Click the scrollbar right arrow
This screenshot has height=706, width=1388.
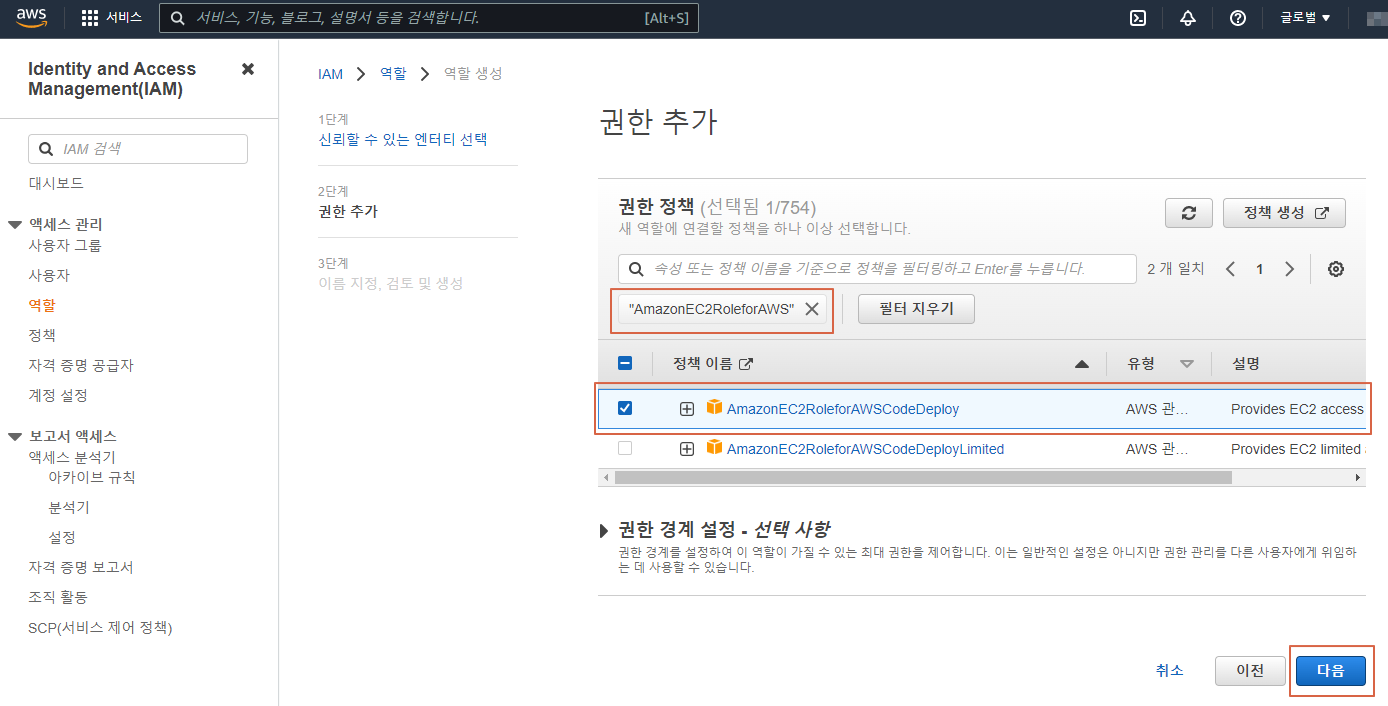click(1358, 478)
